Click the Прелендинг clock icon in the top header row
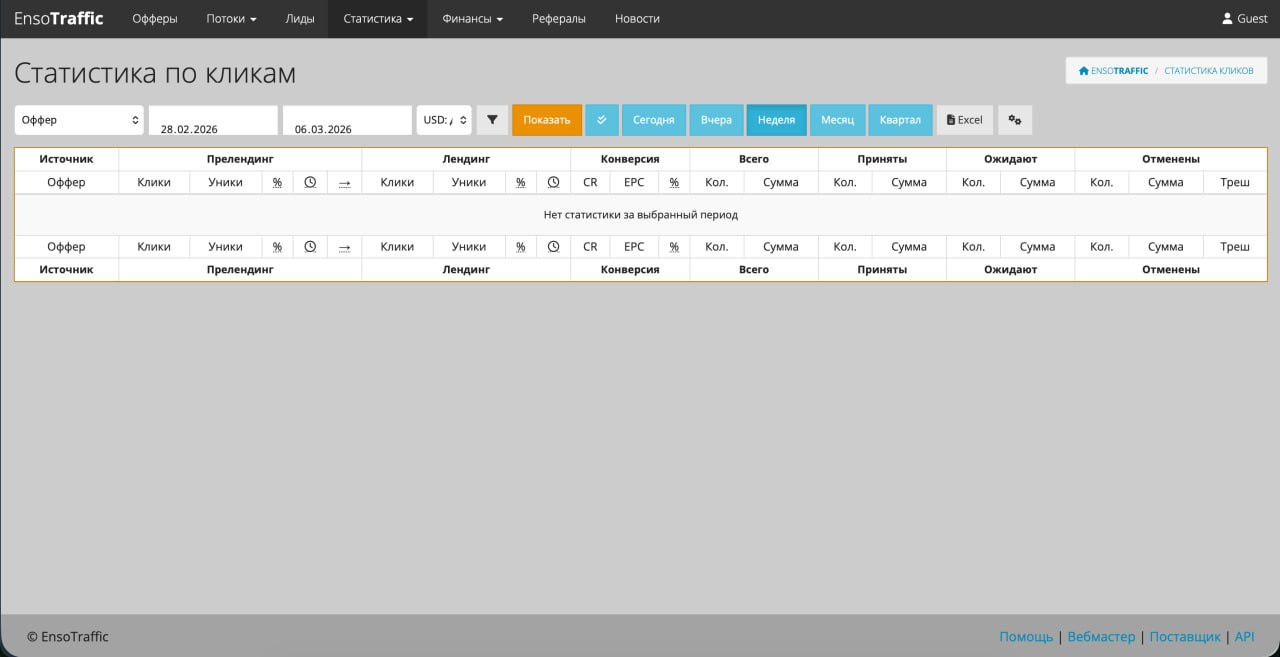This screenshot has width=1280, height=657. click(310, 182)
